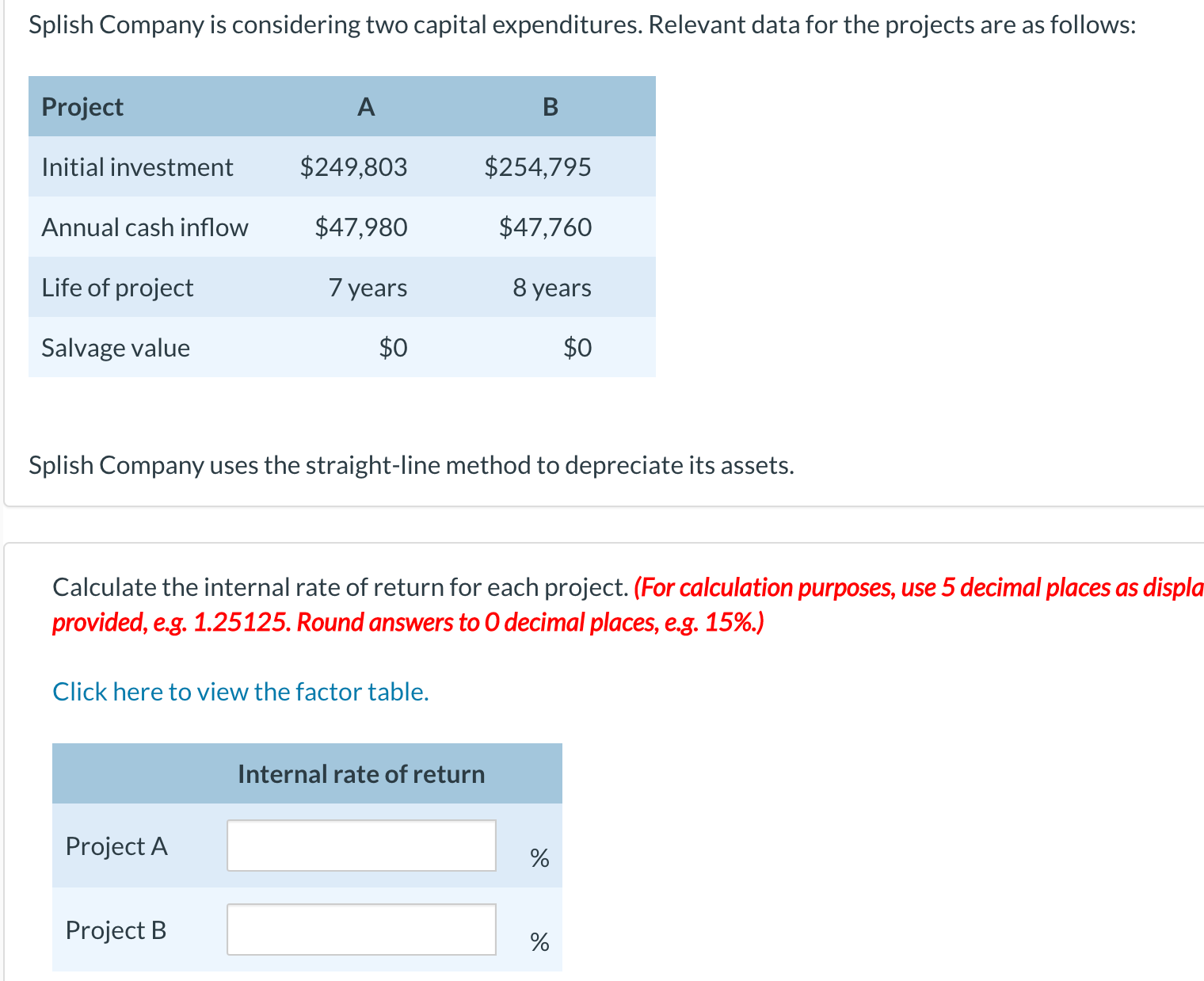Select the Project B row label
Screen dimensions: 1204x981
(116, 929)
